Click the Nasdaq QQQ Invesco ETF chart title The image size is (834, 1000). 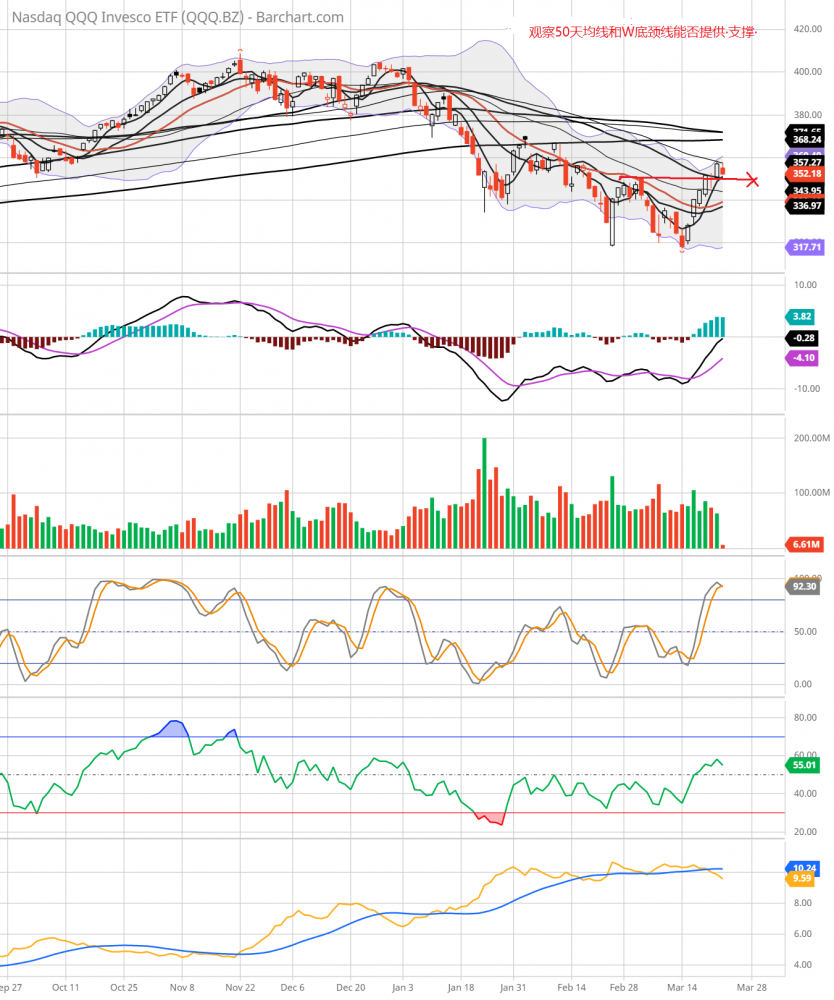tap(178, 17)
